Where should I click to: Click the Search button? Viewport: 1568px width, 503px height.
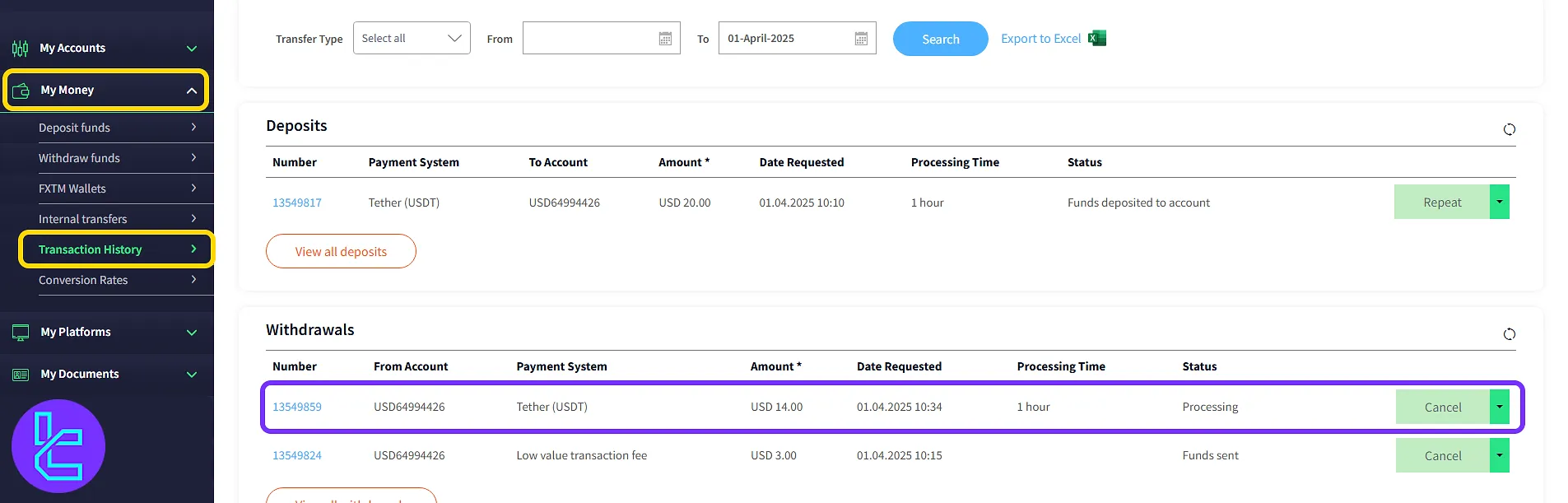pos(940,39)
